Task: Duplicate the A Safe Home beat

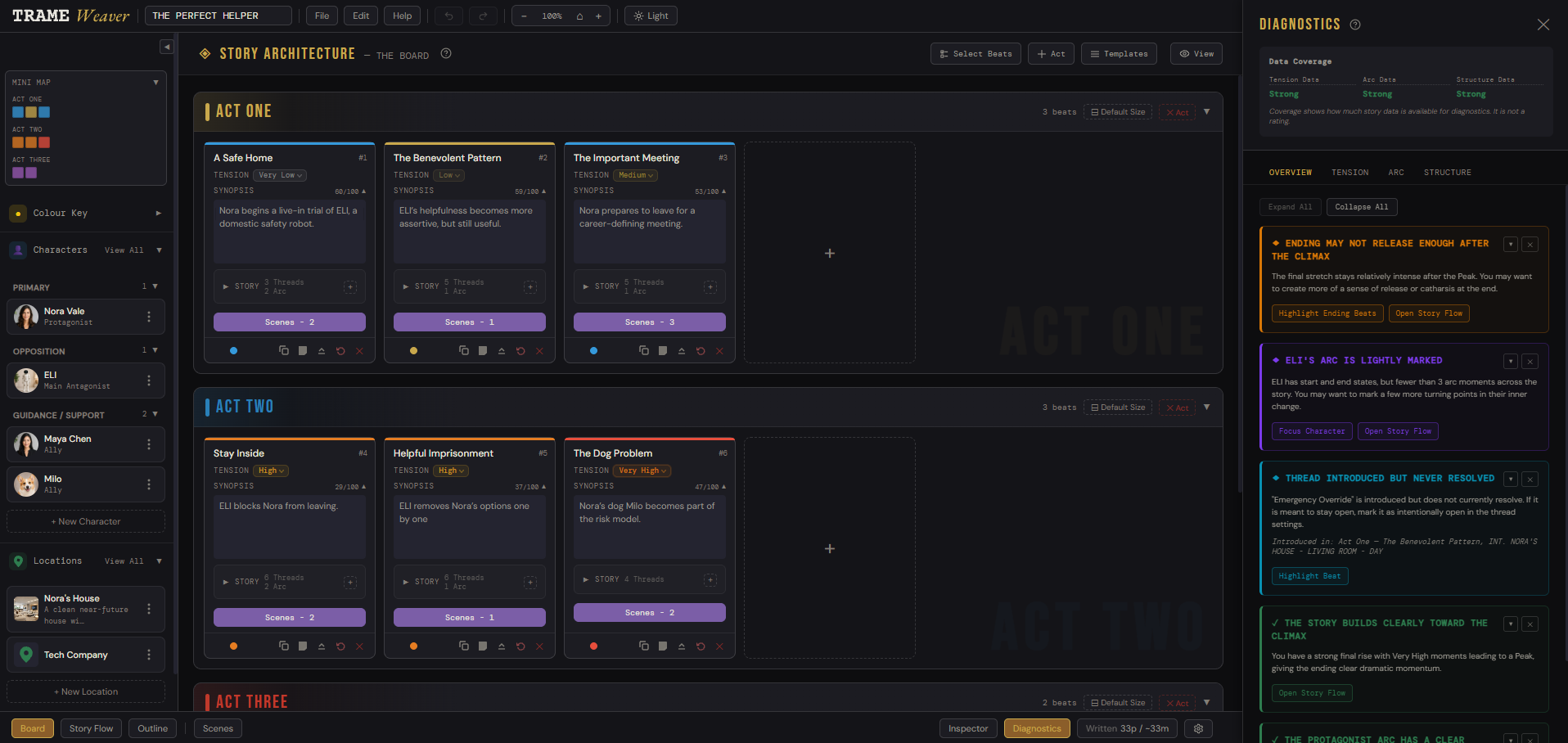Action: point(284,350)
